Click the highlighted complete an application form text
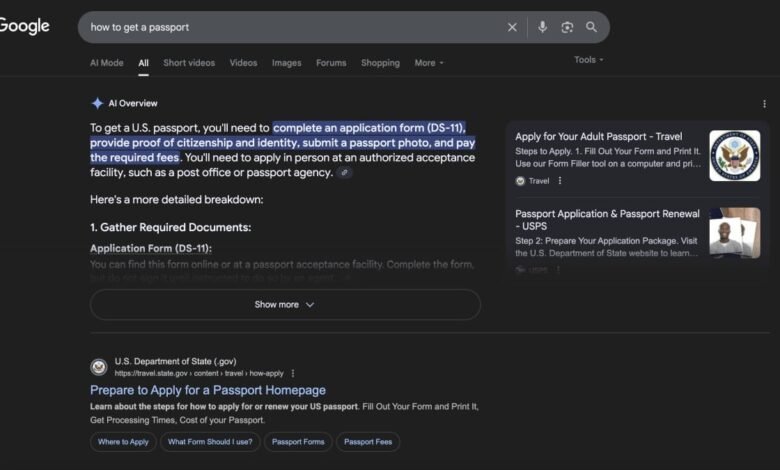780x470 pixels. tap(369, 128)
